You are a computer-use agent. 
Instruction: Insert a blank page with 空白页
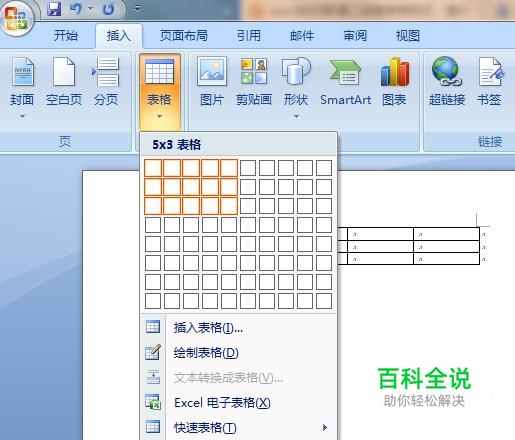(x=64, y=82)
